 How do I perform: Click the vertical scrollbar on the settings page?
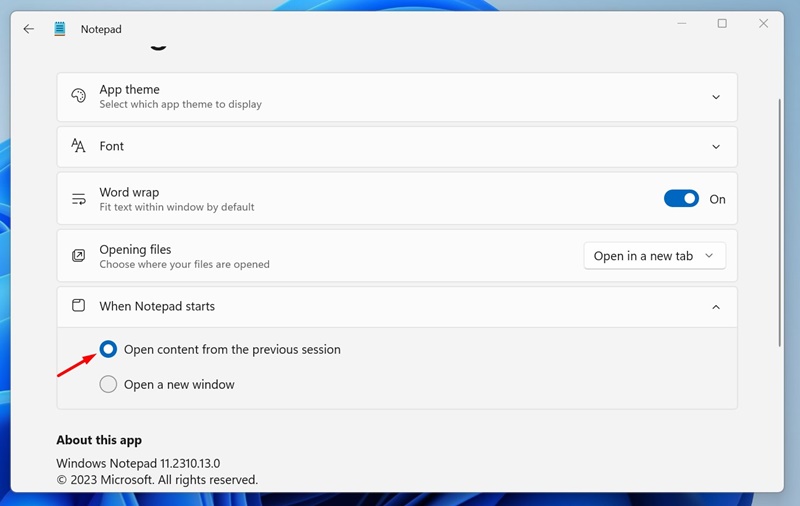pos(779,223)
